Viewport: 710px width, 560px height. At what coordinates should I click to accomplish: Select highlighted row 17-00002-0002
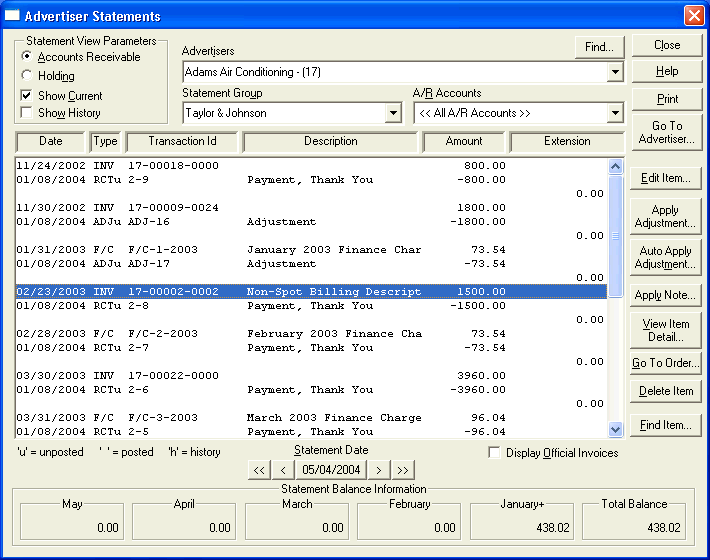coord(311,292)
